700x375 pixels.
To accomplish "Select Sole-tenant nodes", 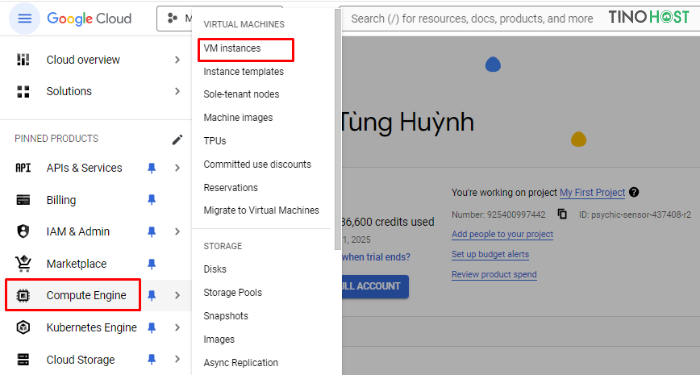I will pos(242,94).
